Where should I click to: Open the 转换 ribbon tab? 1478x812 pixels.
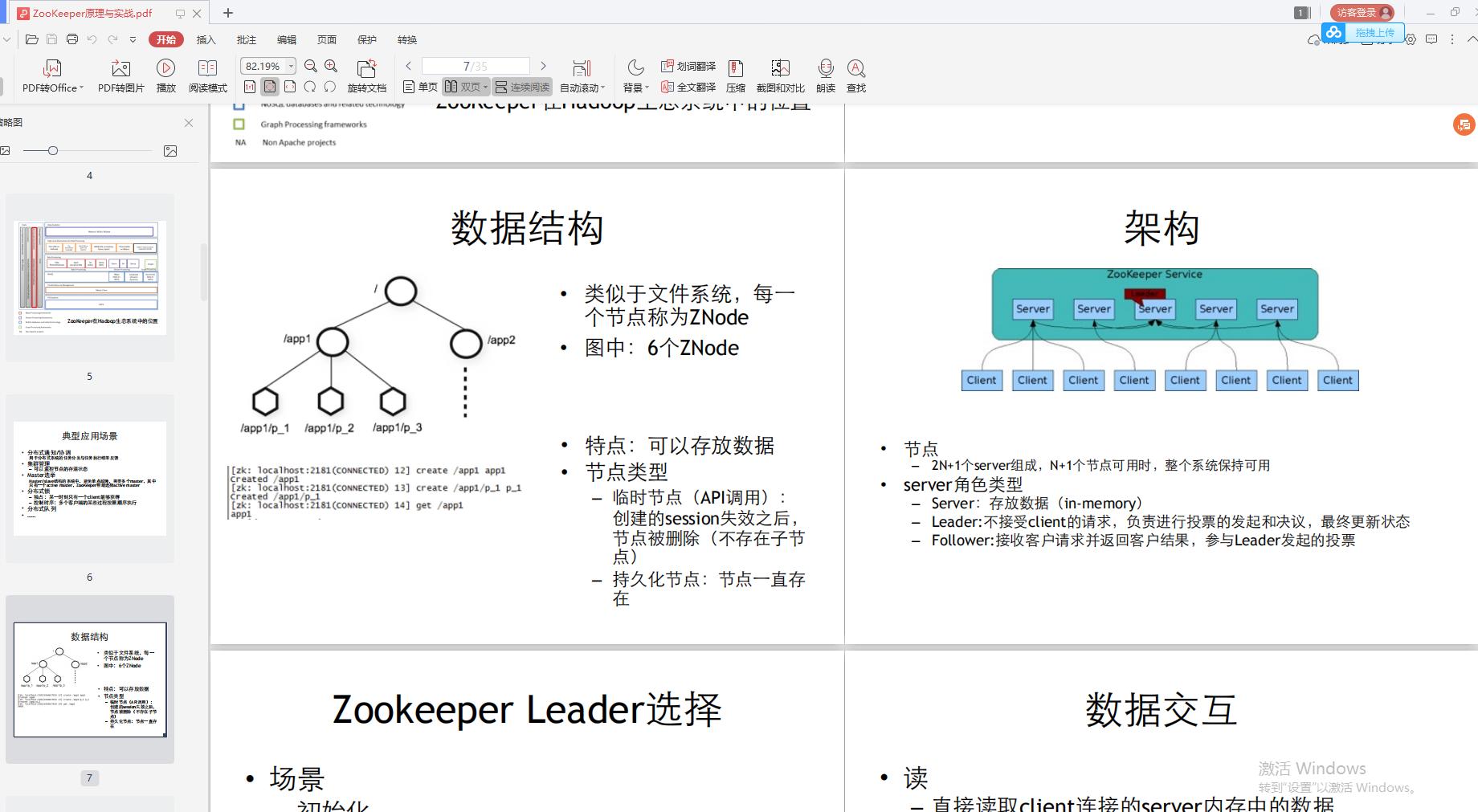coord(406,39)
